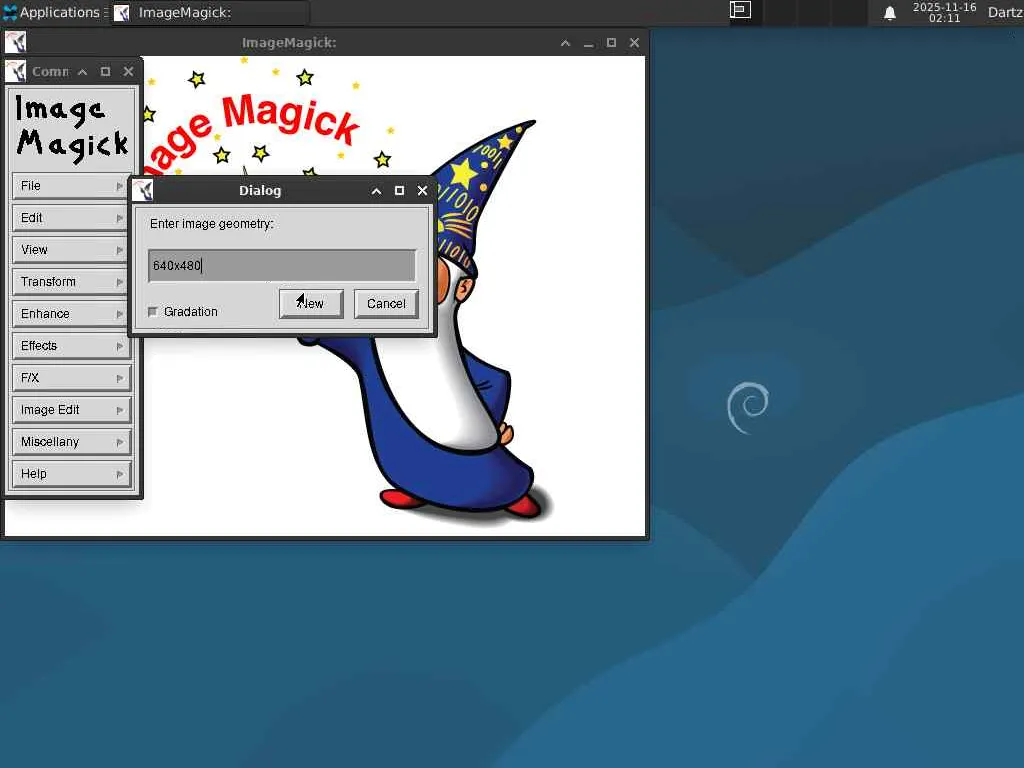Open the Image Edit menu

click(x=72, y=410)
